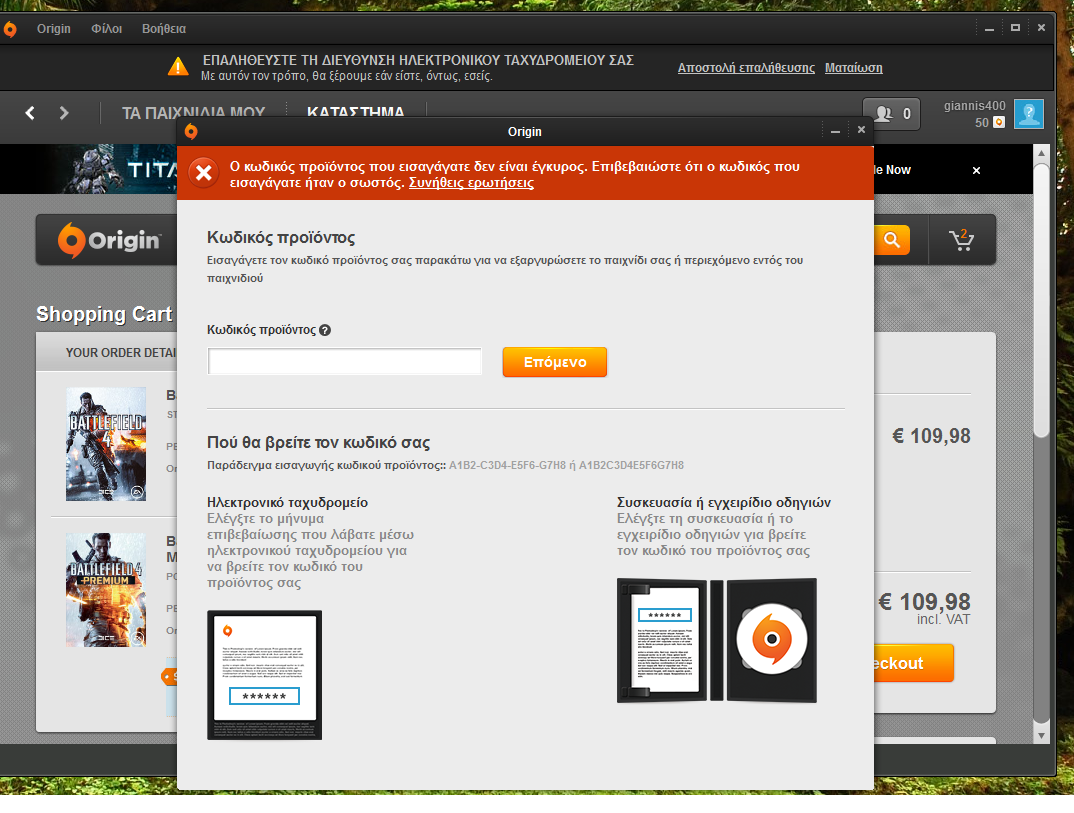
Task: Click the Επόμενο button
Action: pos(555,362)
